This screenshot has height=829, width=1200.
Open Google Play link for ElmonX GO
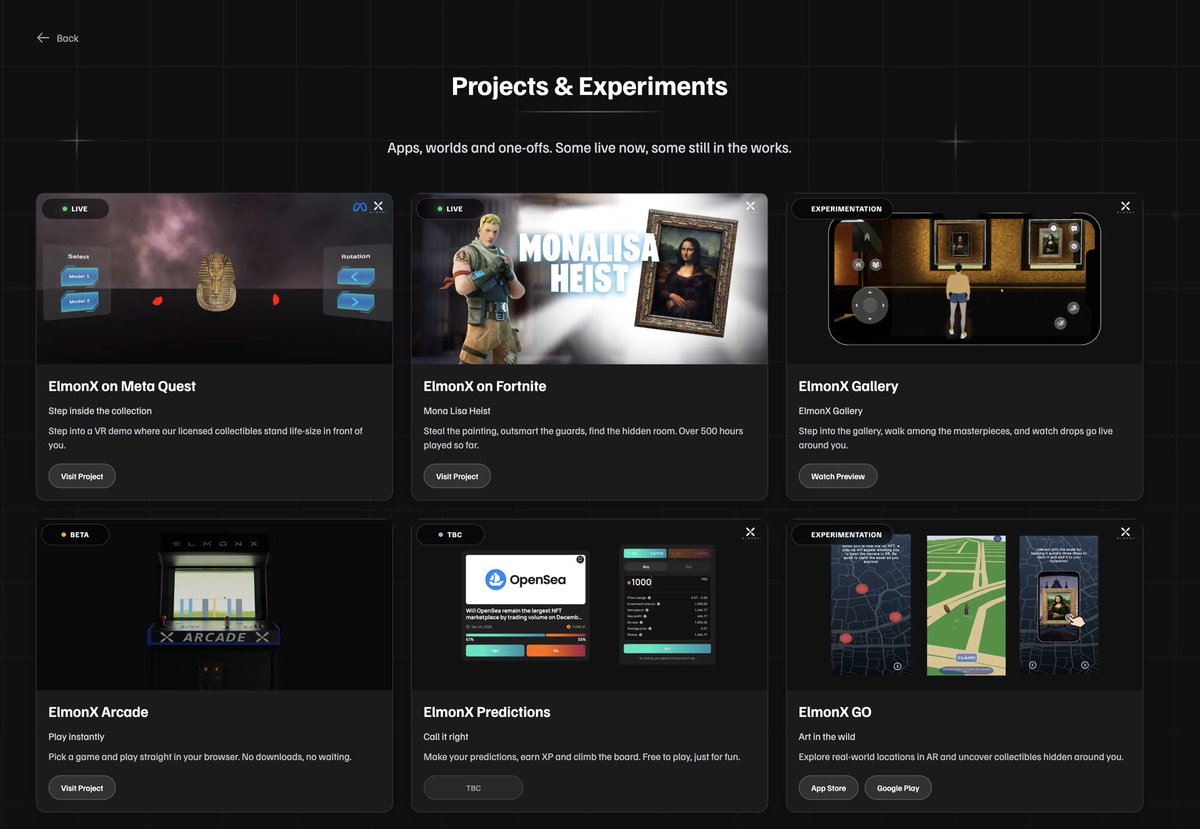coord(898,788)
